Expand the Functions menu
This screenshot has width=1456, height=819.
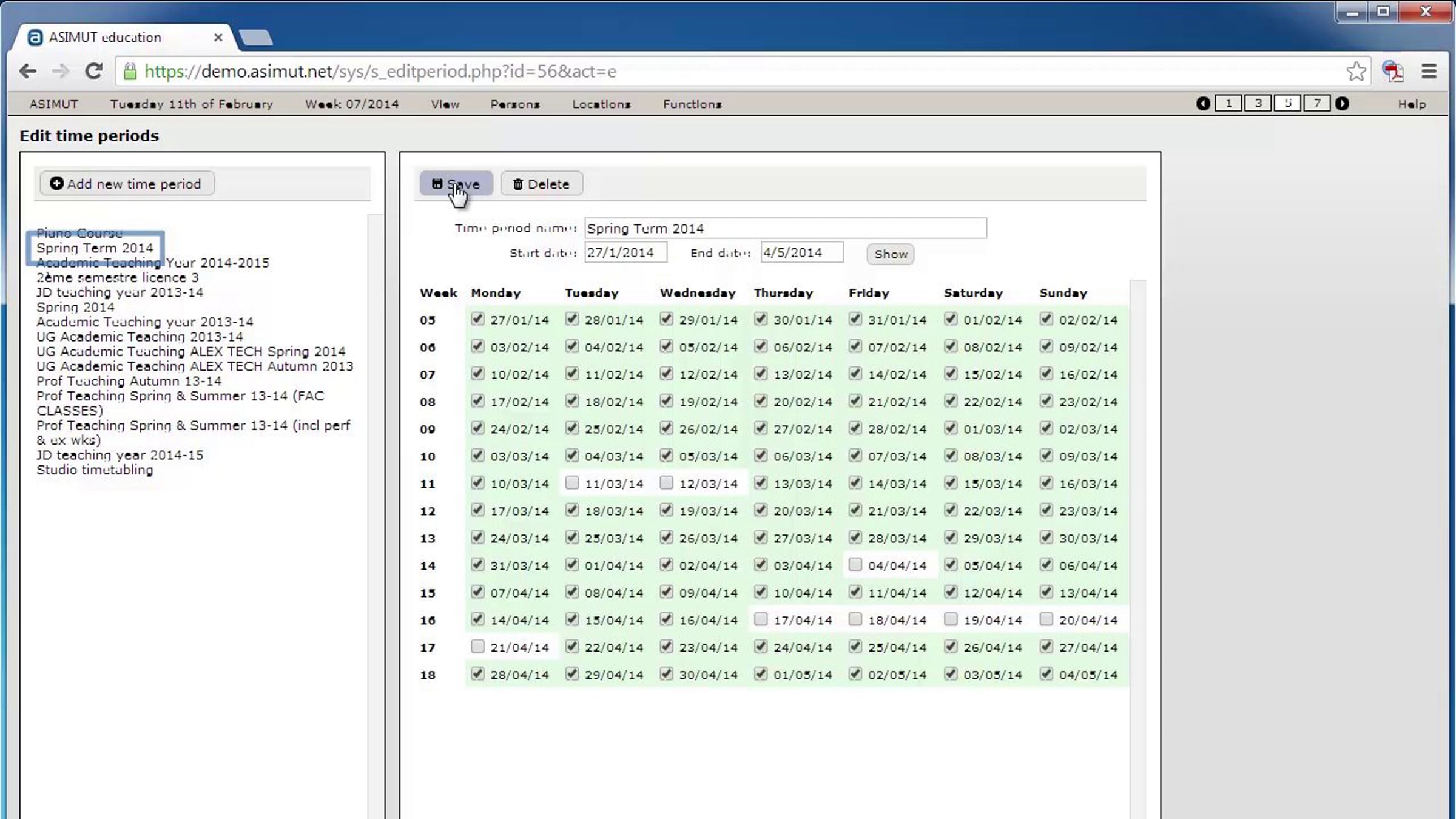click(692, 104)
